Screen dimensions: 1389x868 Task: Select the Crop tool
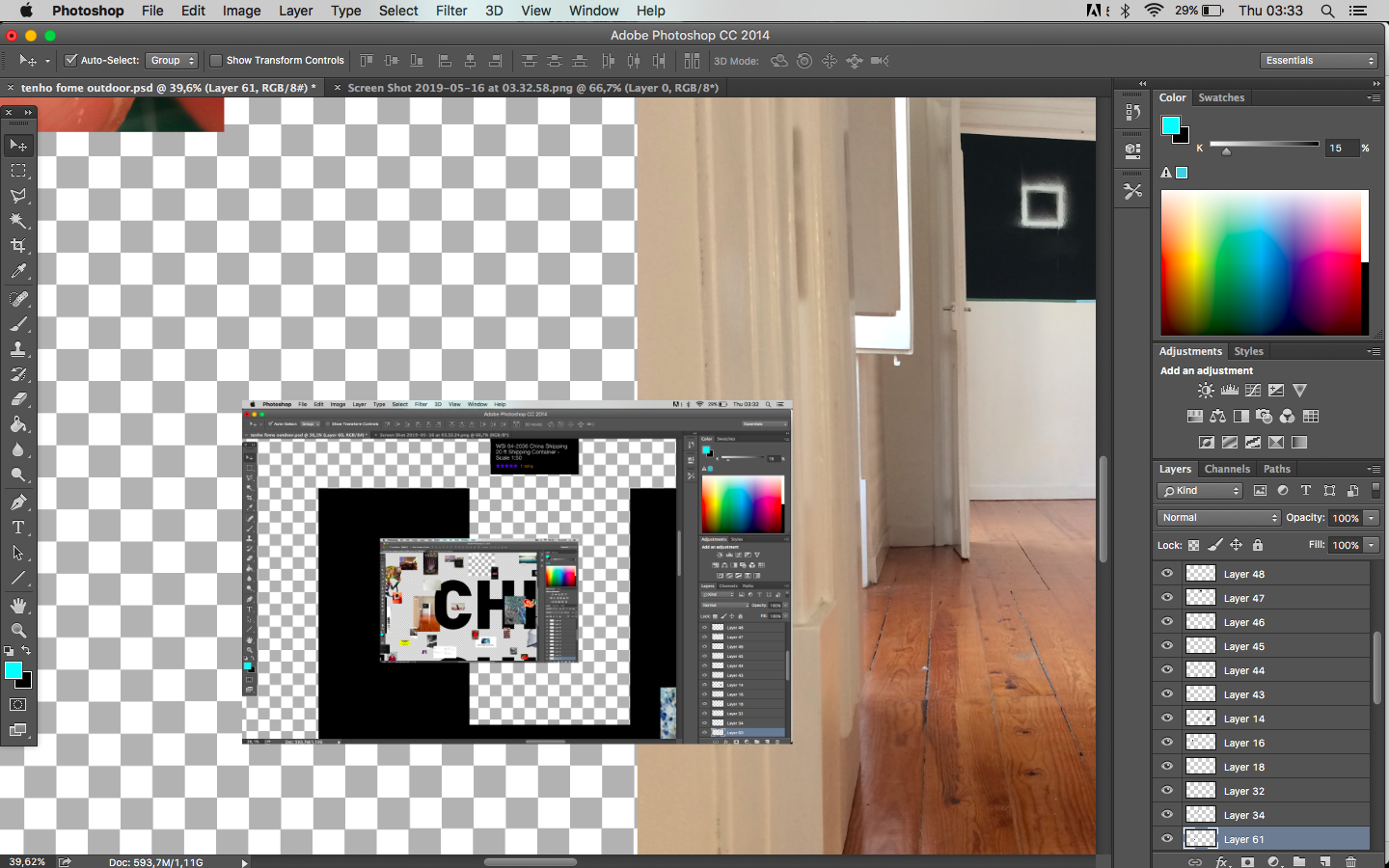pos(18,246)
